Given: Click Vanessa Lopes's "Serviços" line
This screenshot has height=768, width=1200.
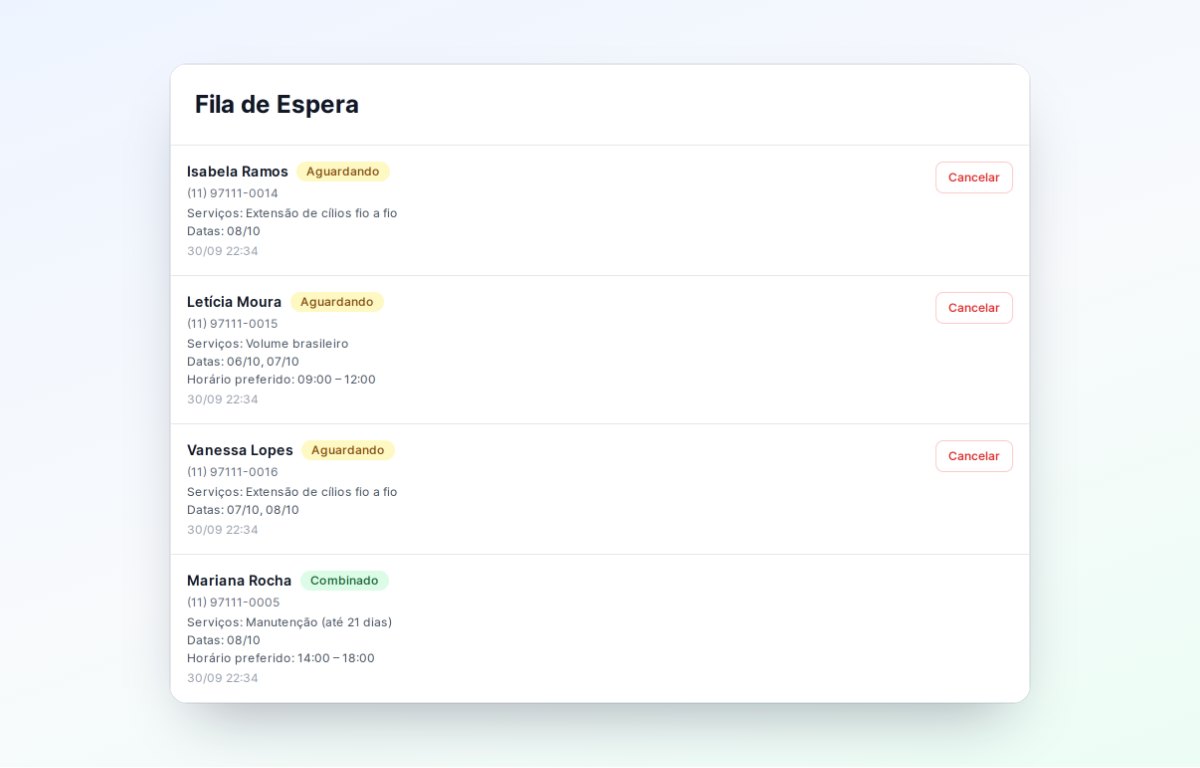Looking at the screenshot, I should [x=292, y=492].
